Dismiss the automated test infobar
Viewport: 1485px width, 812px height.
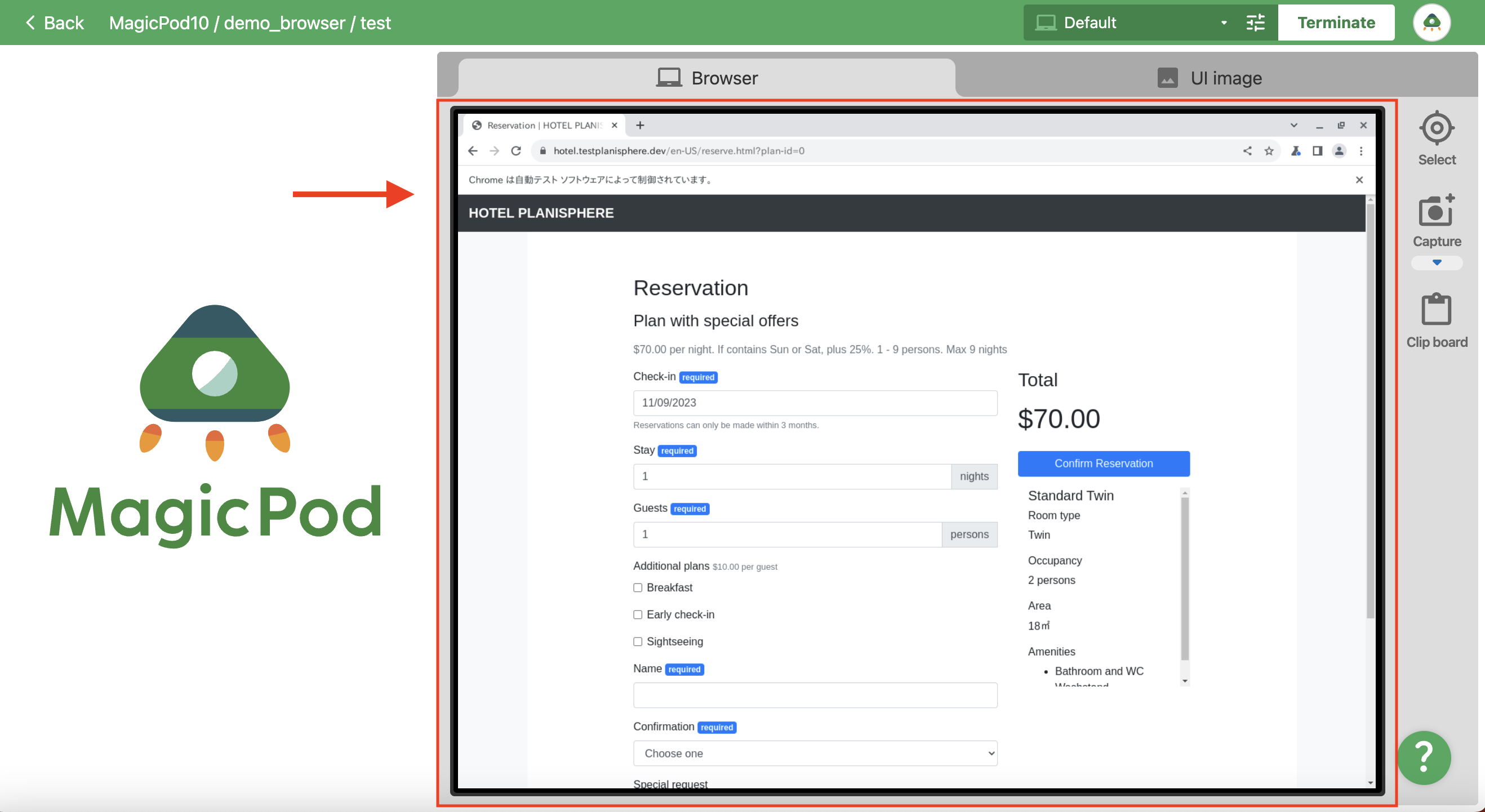[1359, 180]
